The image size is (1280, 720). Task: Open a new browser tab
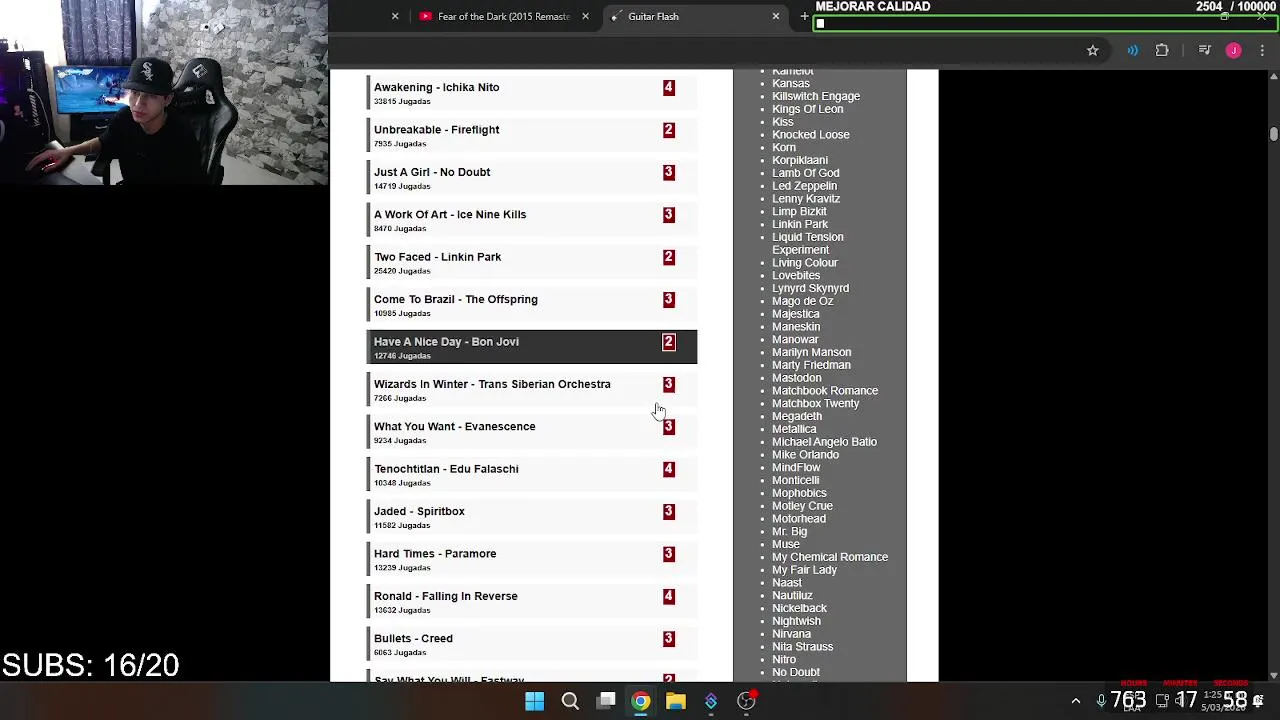click(x=804, y=16)
